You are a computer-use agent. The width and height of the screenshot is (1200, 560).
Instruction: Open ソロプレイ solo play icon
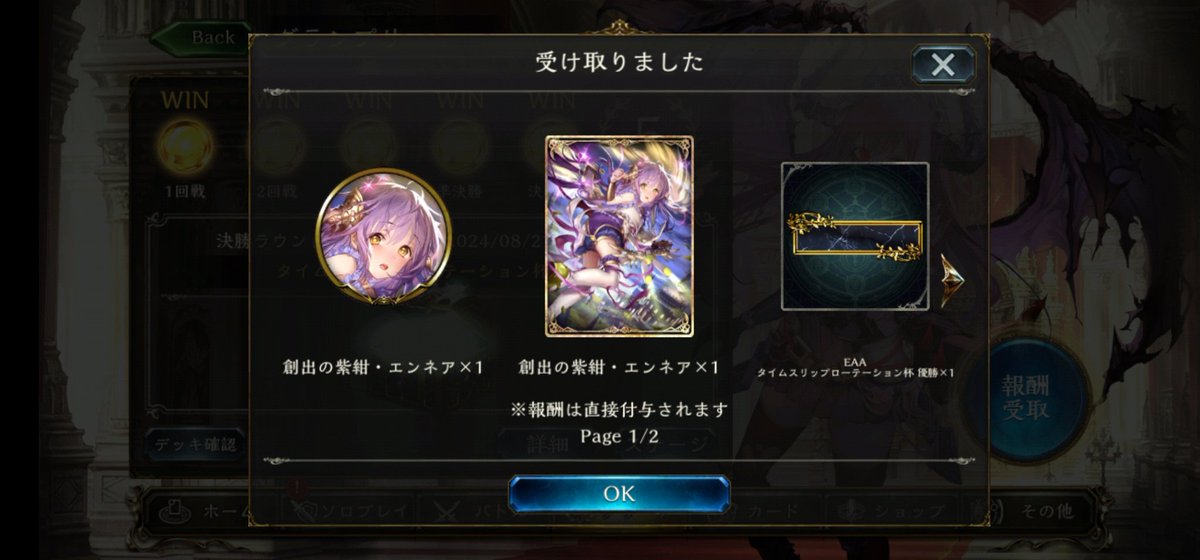(x=302, y=511)
